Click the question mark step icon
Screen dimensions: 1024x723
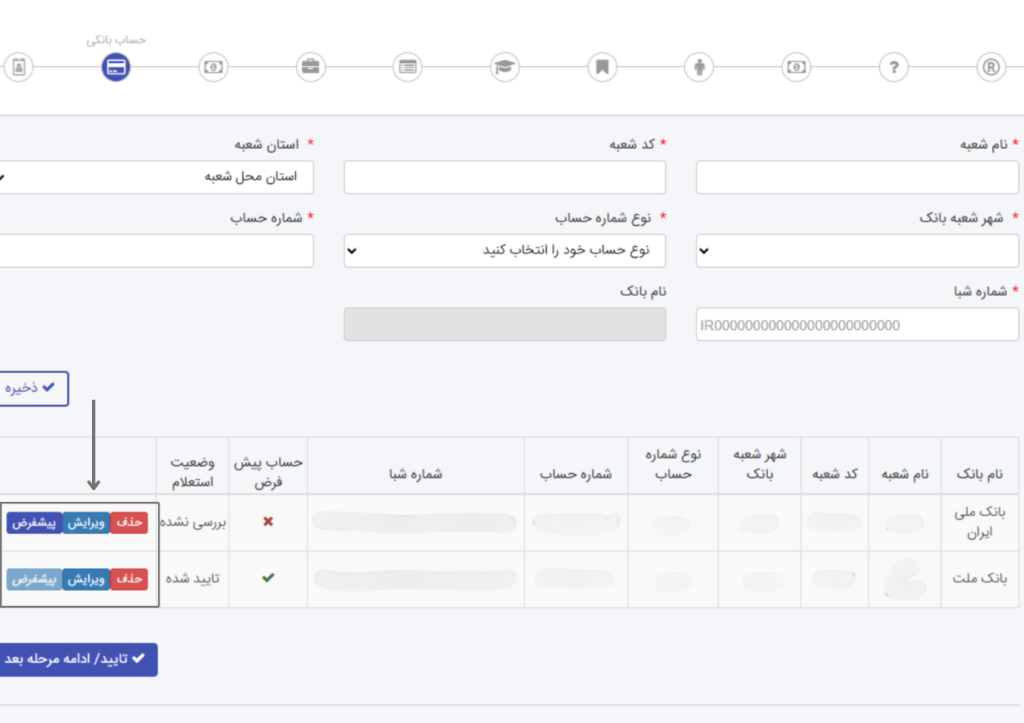(893, 68)
